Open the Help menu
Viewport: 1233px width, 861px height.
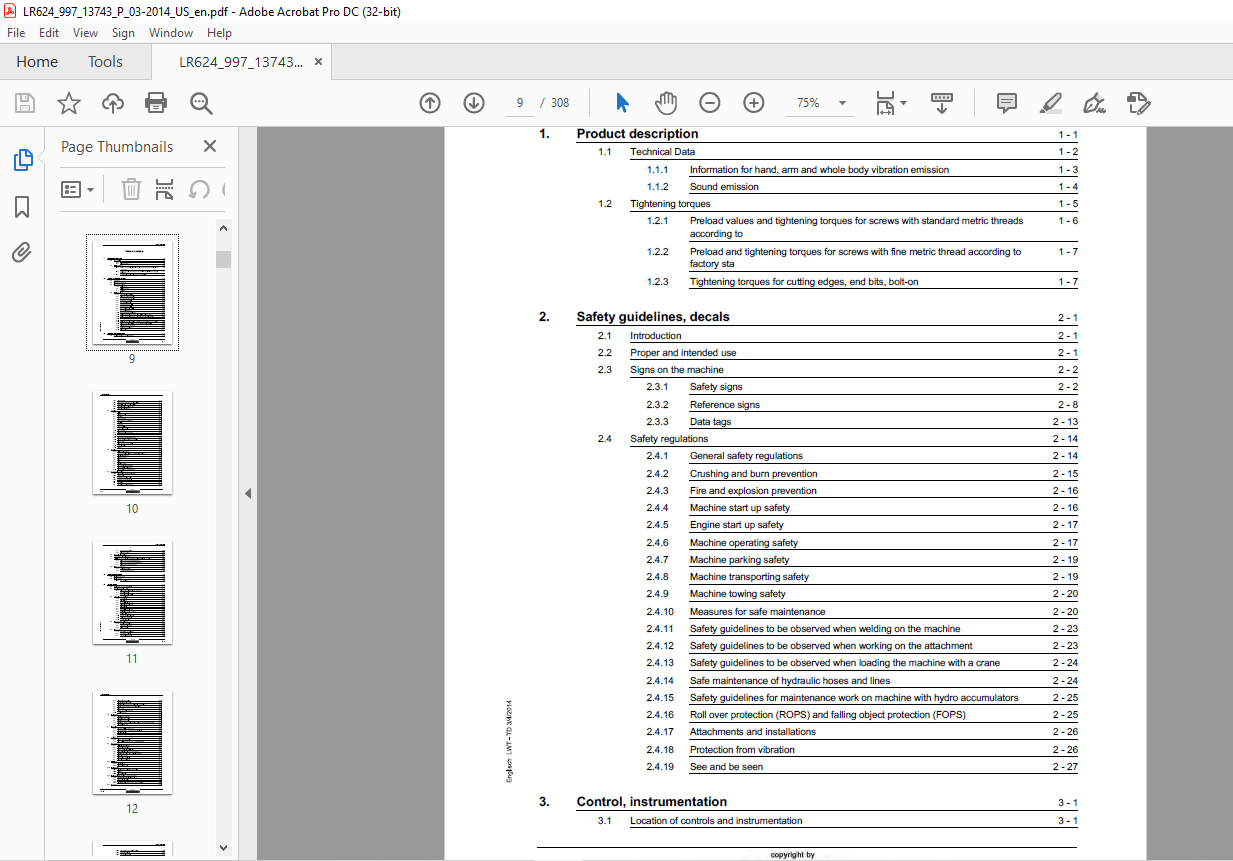pyautogui.click(x=219, y=33)
